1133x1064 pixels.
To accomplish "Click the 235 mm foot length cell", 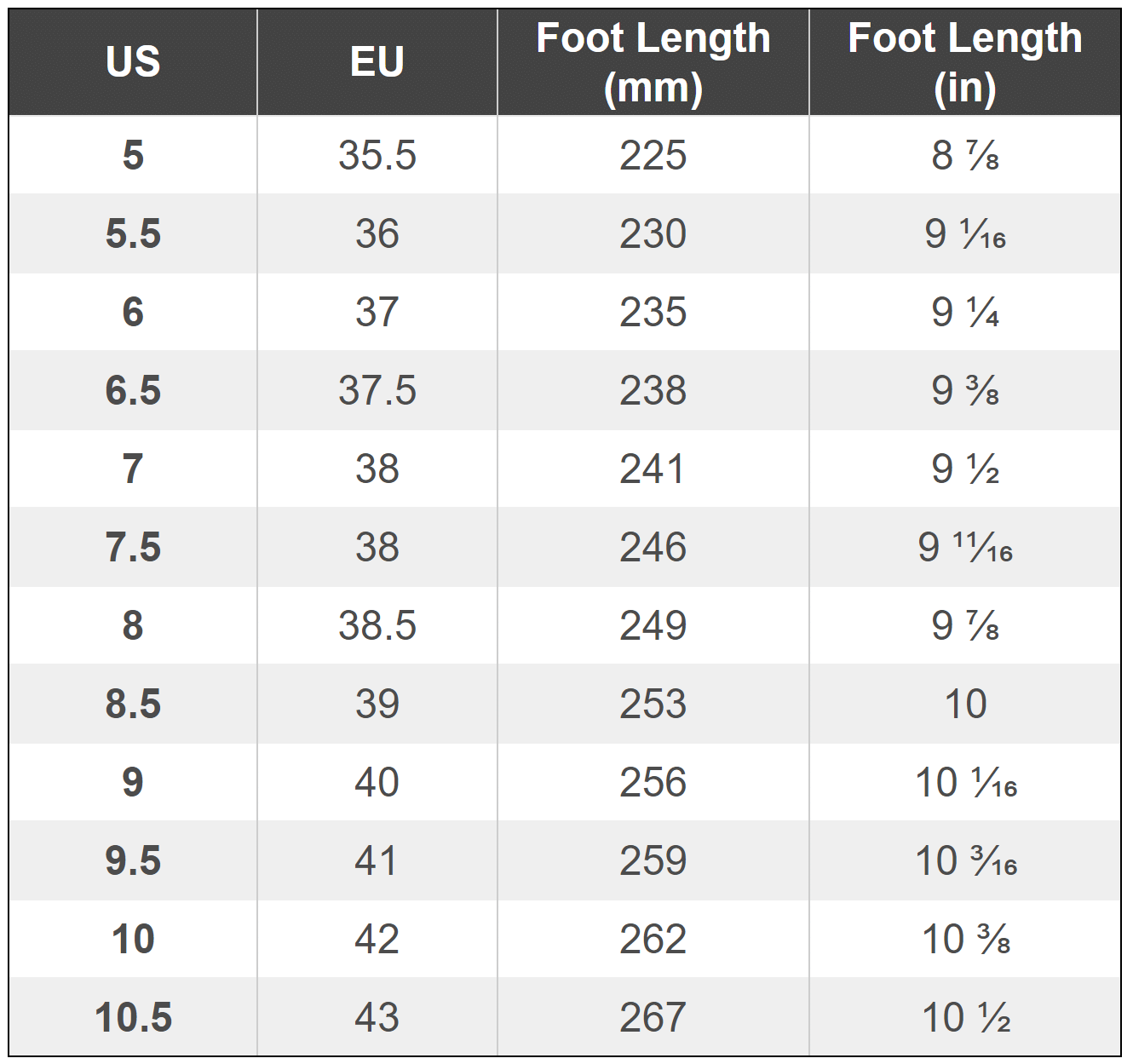I will click(653, 312).
